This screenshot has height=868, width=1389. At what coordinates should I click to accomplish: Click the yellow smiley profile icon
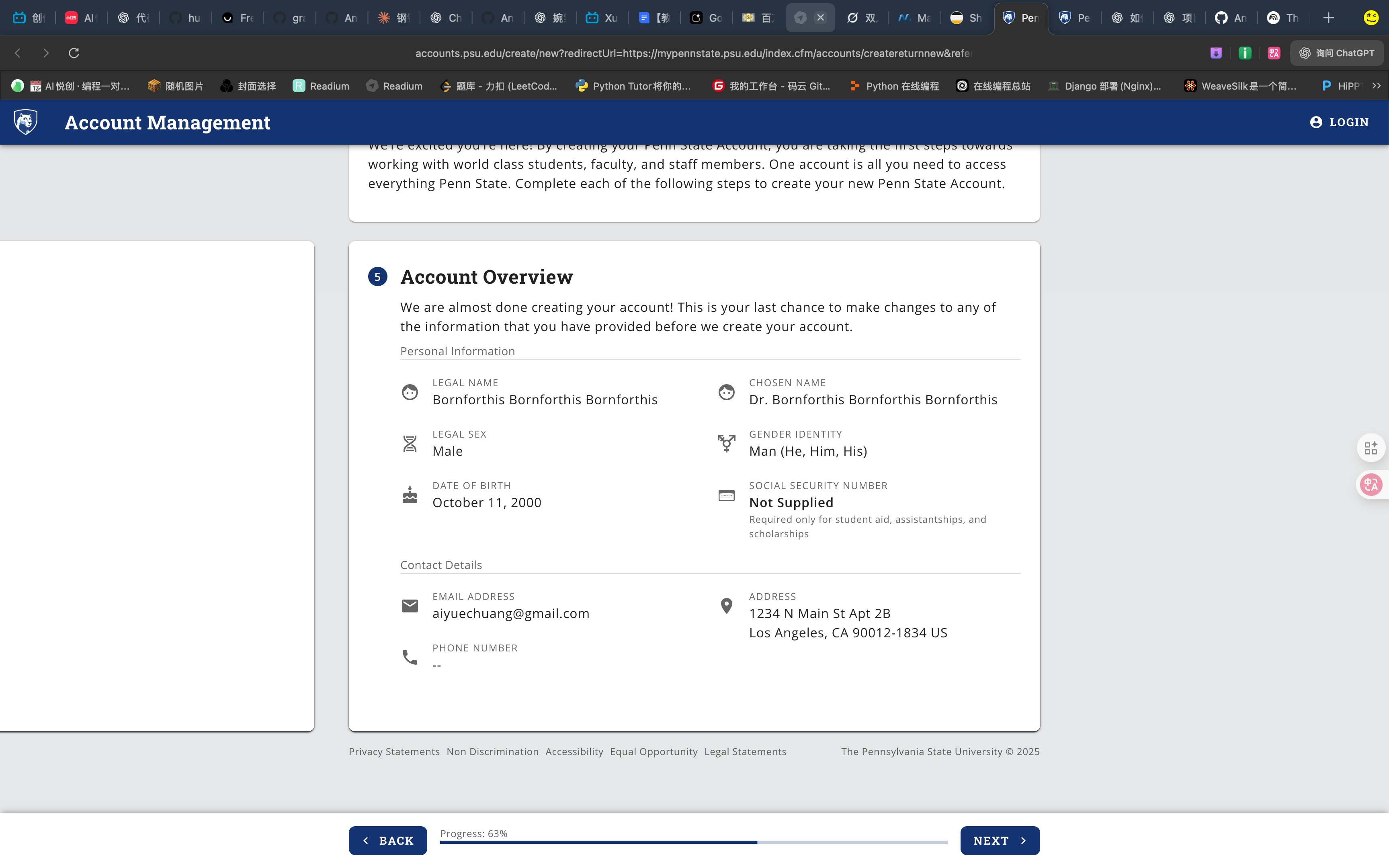click(1371, 18)
